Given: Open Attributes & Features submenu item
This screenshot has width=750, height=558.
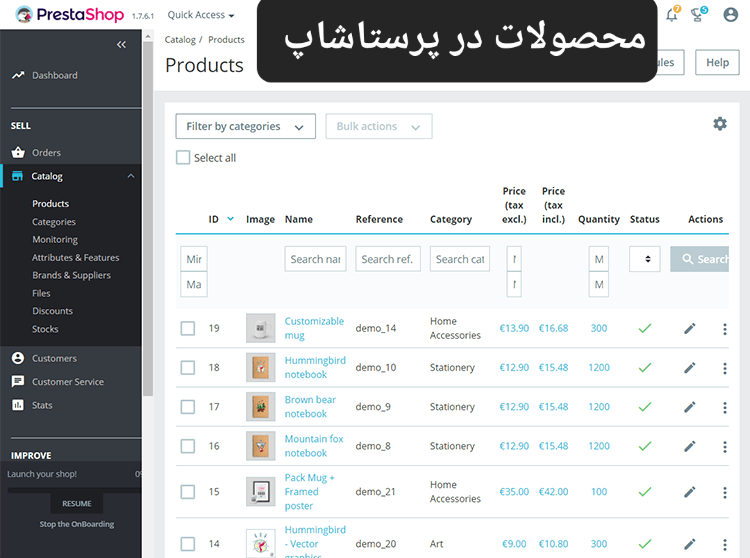Looking at the screenshot, I should 76,257.
